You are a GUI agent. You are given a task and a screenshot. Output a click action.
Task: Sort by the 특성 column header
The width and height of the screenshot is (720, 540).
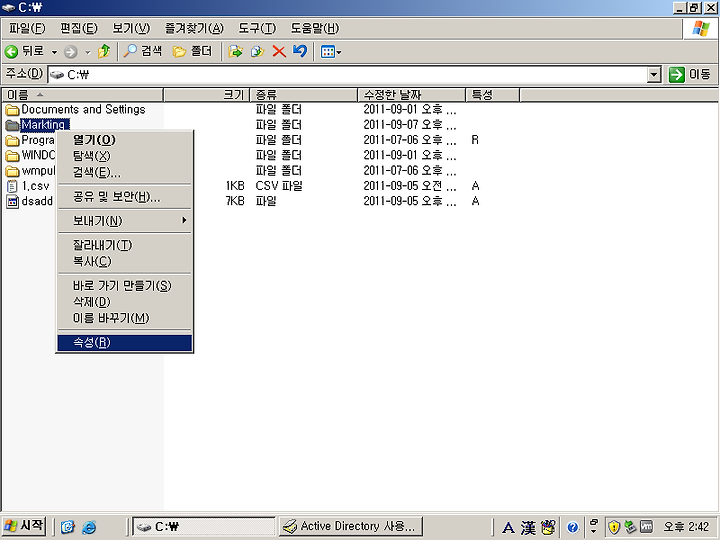click(x=493, y=95)
